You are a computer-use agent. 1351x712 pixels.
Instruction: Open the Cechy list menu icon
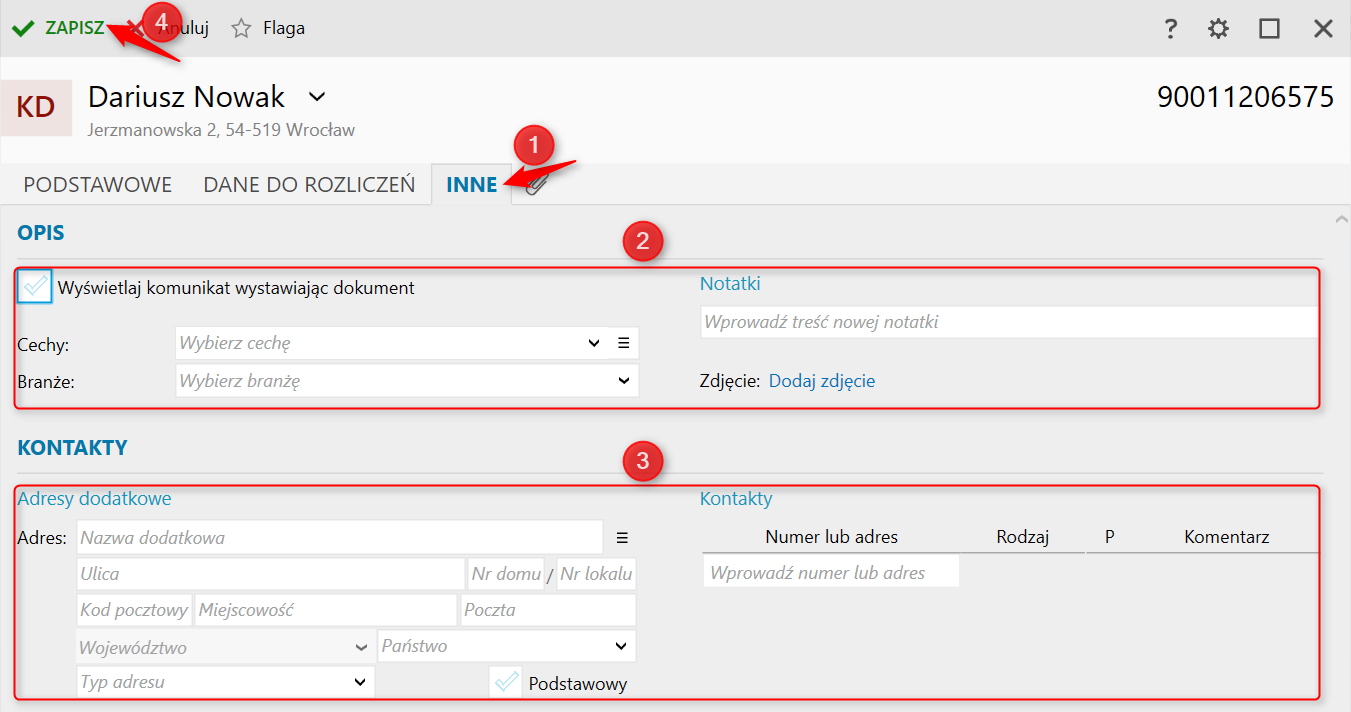pyautogui.click(x=624, y=343)
